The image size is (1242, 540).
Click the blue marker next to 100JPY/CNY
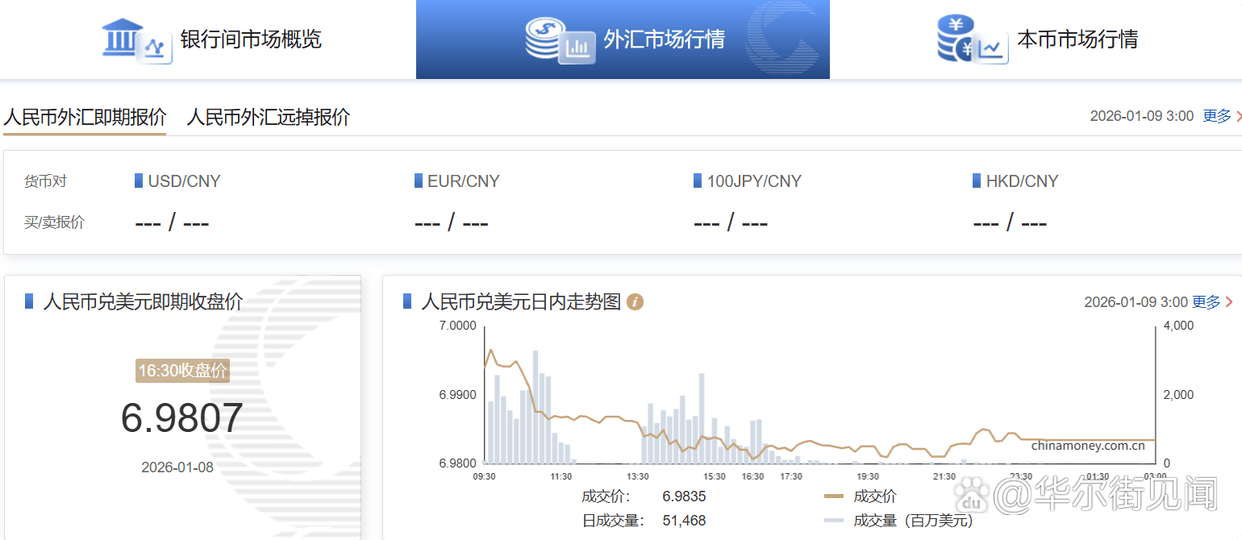[x=697, y=181]
